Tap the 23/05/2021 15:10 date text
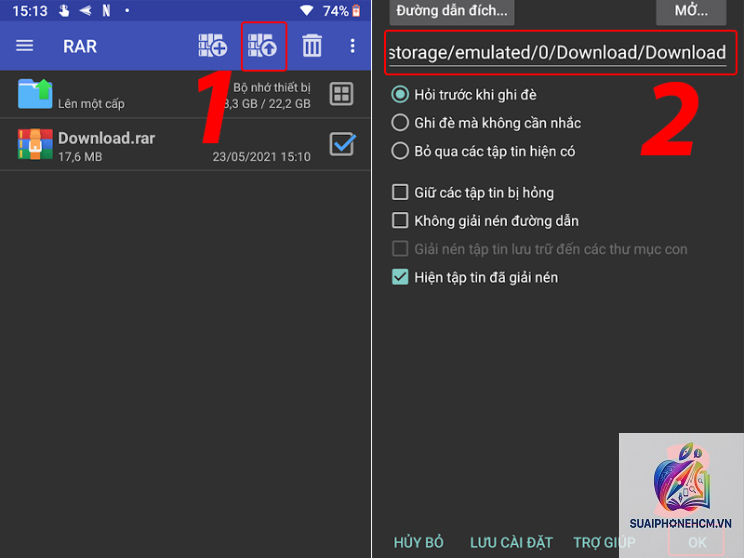The width and height of the screenshot is (744, 558). (x=261, y=157)
